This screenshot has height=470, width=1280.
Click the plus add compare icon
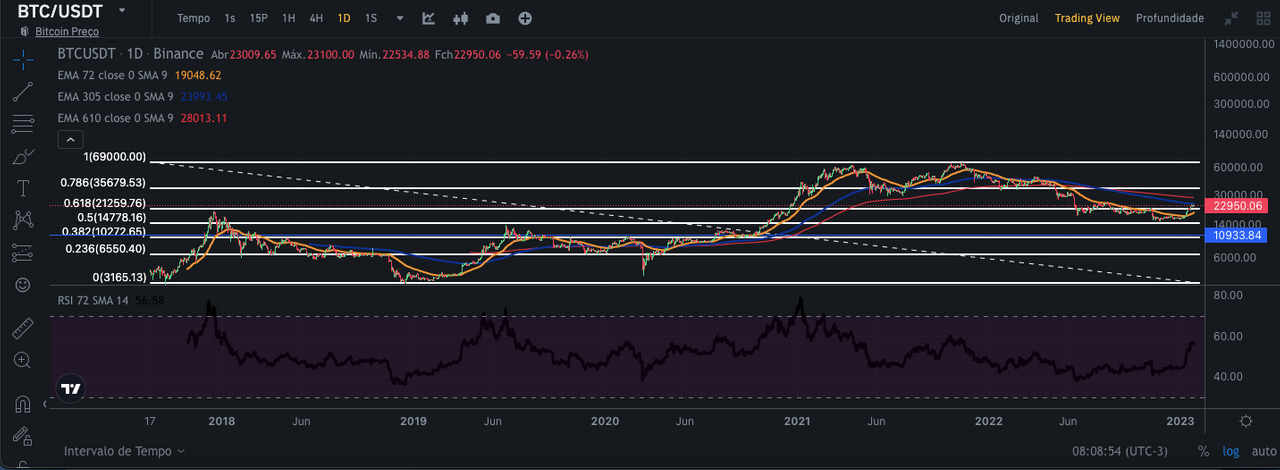tap(525, 18)
